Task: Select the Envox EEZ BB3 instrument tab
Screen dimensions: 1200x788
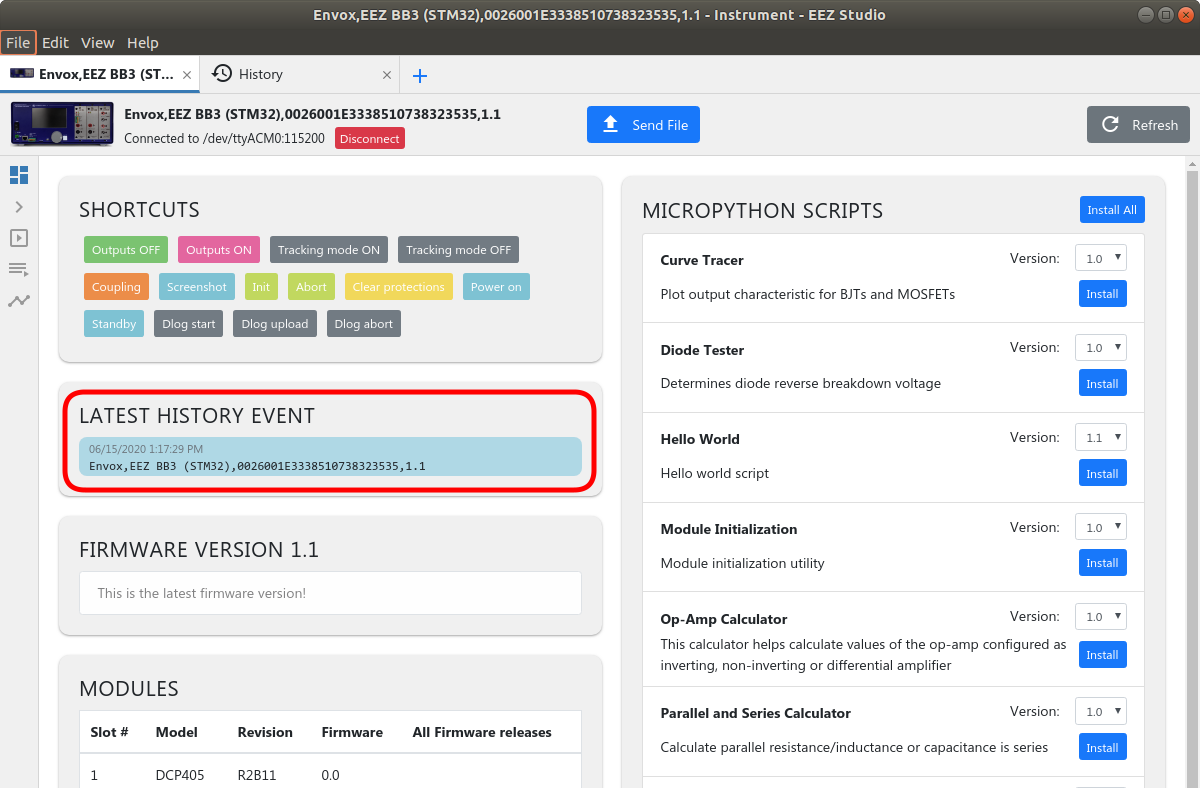Action: 100,75
